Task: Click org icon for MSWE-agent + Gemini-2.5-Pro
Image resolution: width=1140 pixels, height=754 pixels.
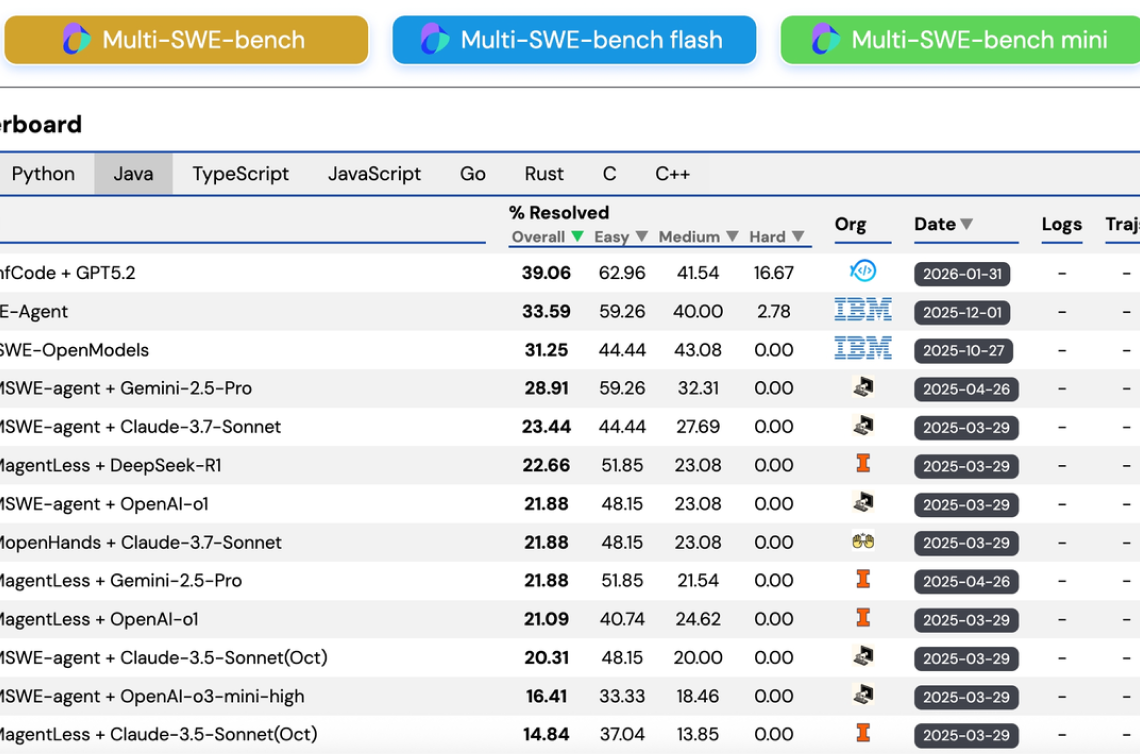Action: pos(863,387)
